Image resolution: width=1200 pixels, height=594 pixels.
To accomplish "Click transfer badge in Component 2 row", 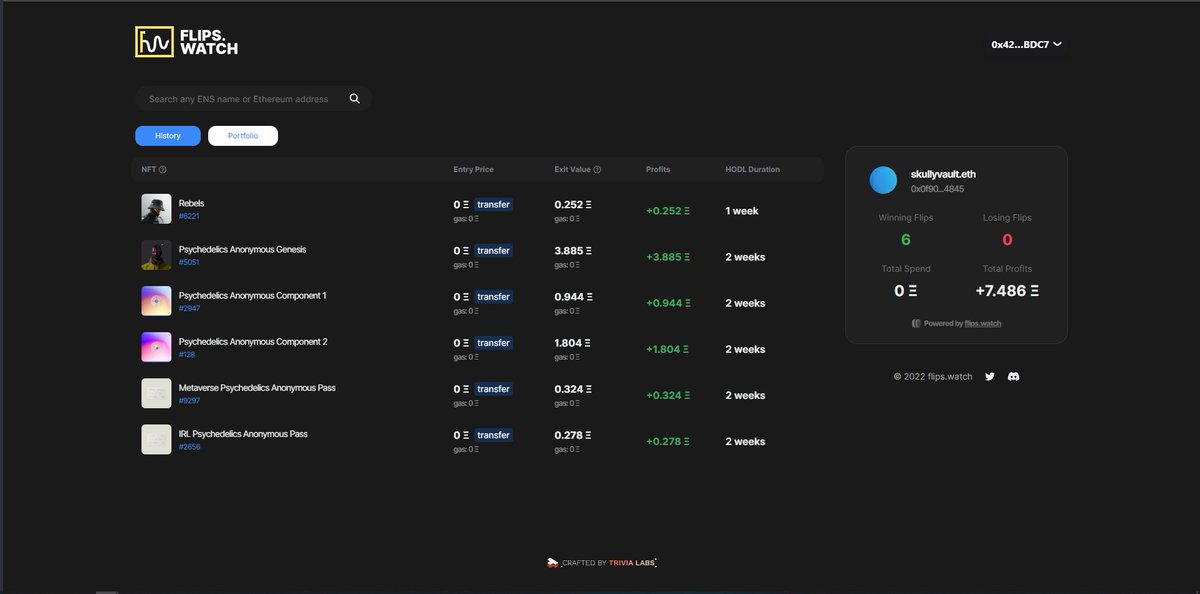I will (x=493, y=342).
